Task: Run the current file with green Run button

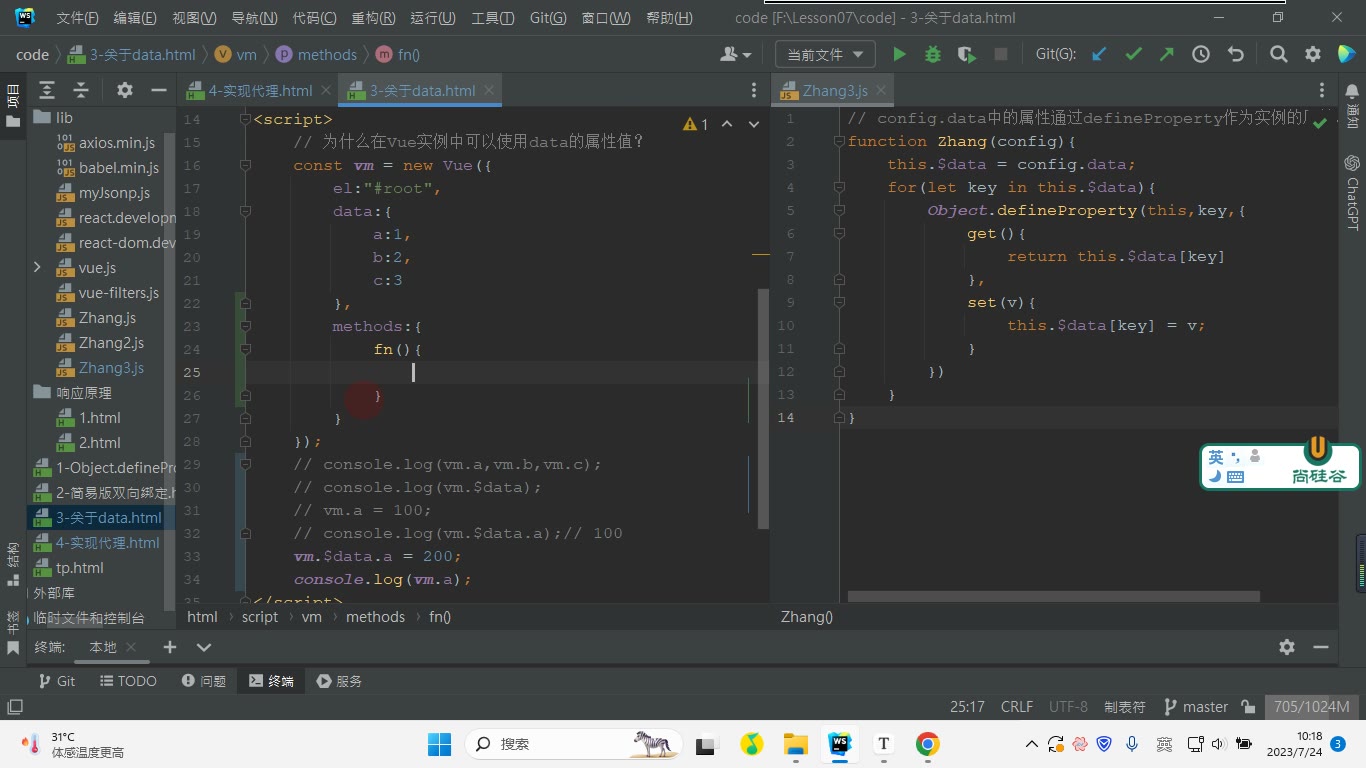Action: point(899,54)
